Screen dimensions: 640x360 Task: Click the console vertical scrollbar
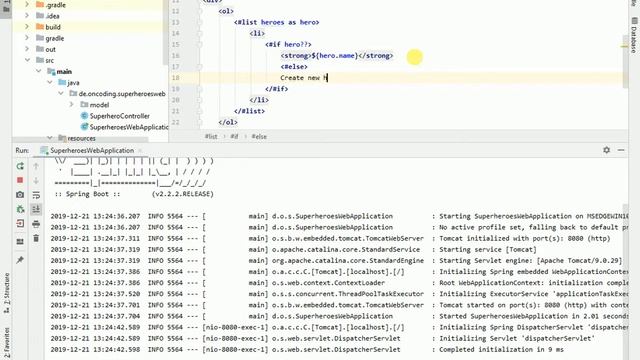pyautogui.click(x=625, y=282)
